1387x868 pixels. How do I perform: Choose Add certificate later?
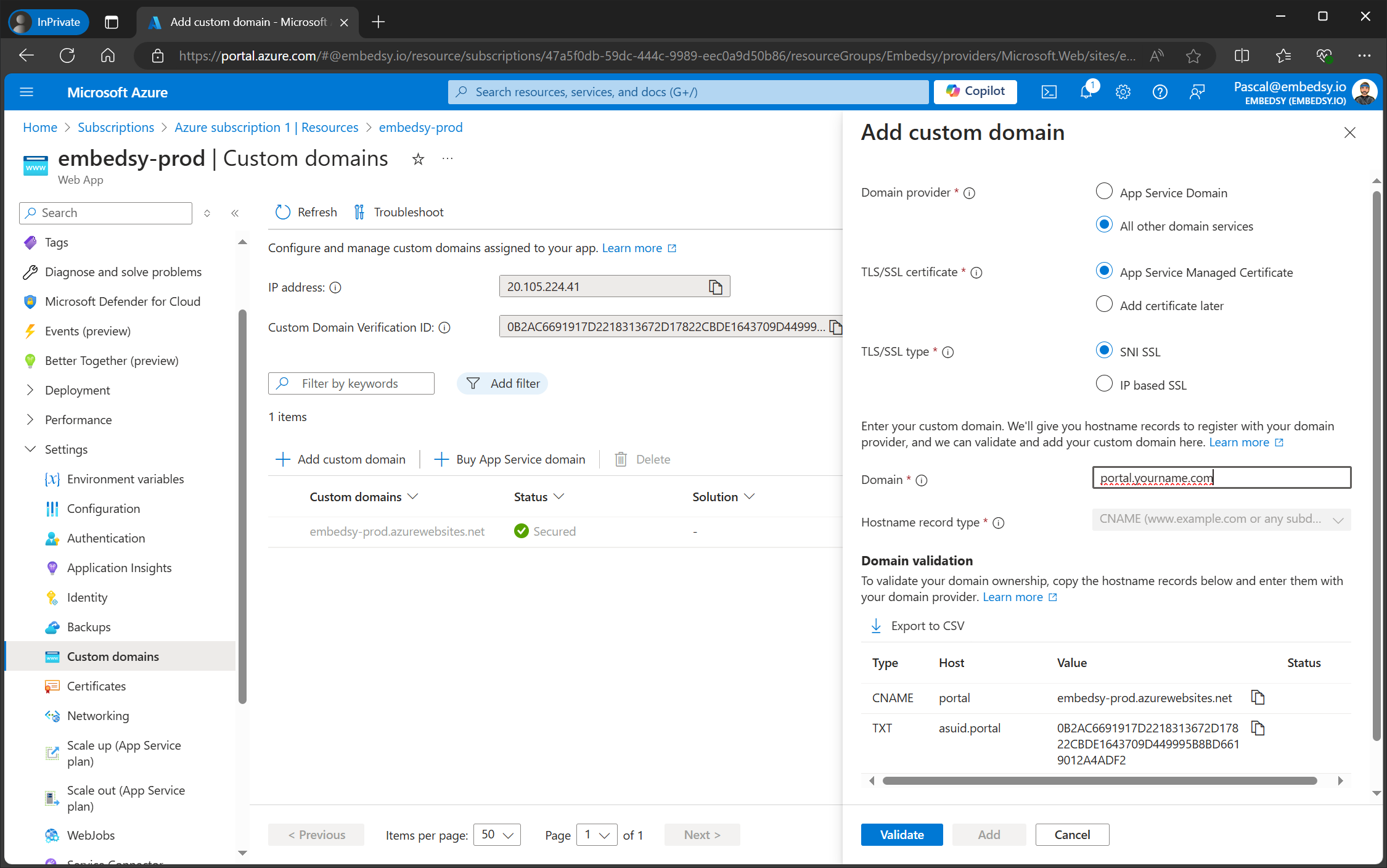1104,304
